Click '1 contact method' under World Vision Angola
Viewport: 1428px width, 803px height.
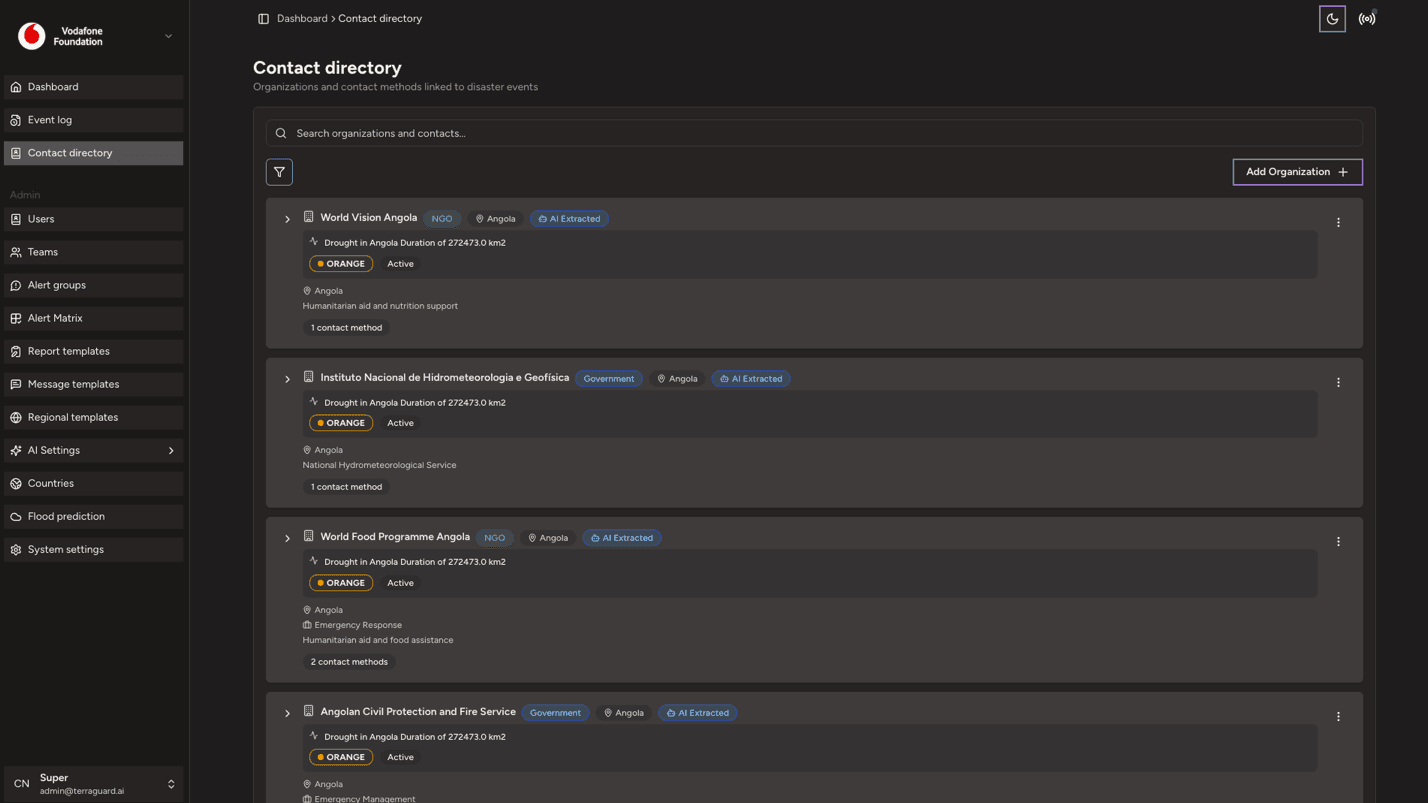point(346,328)
